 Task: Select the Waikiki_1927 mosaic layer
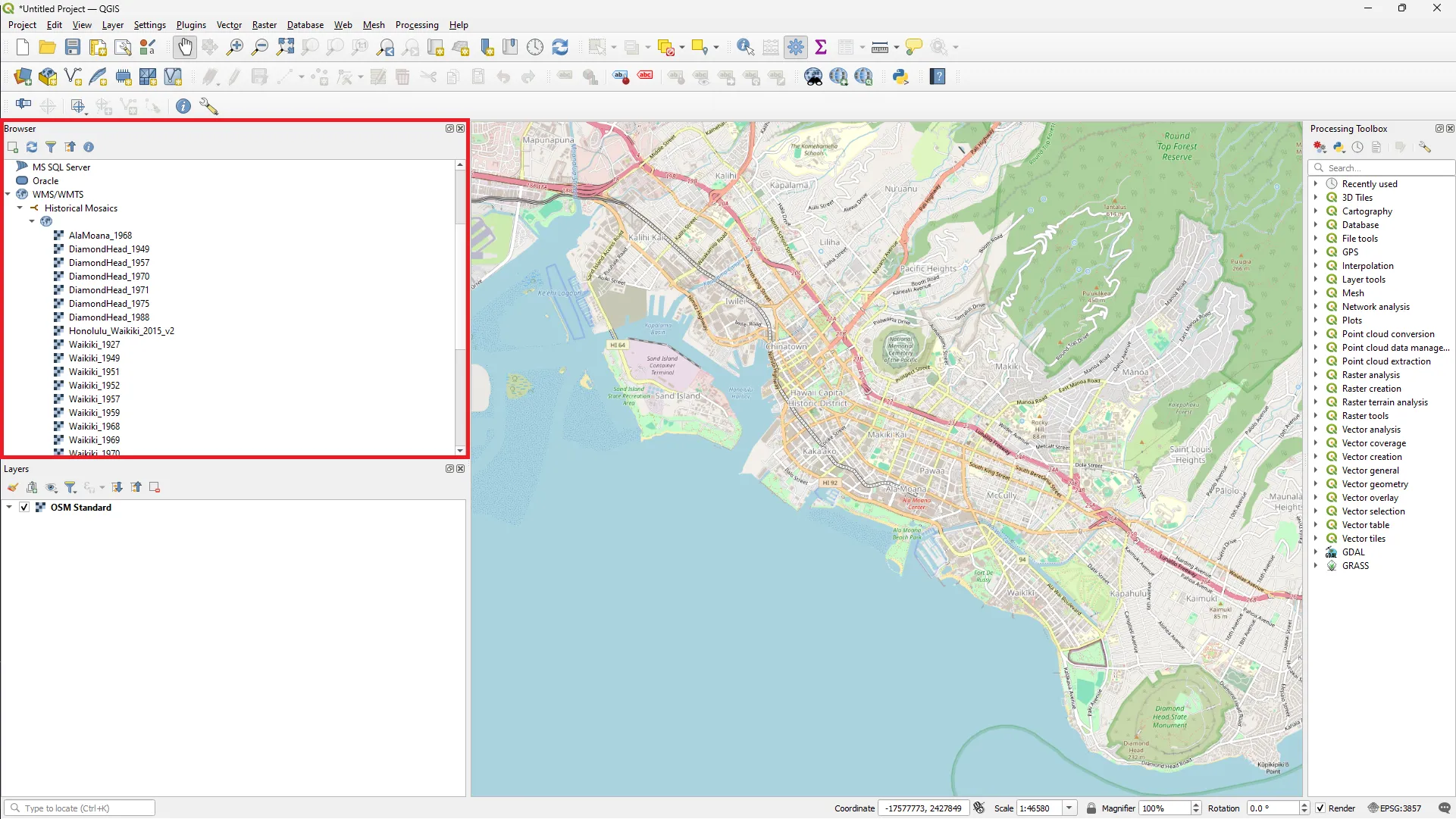pyautogui.click(x=94, y=345)
